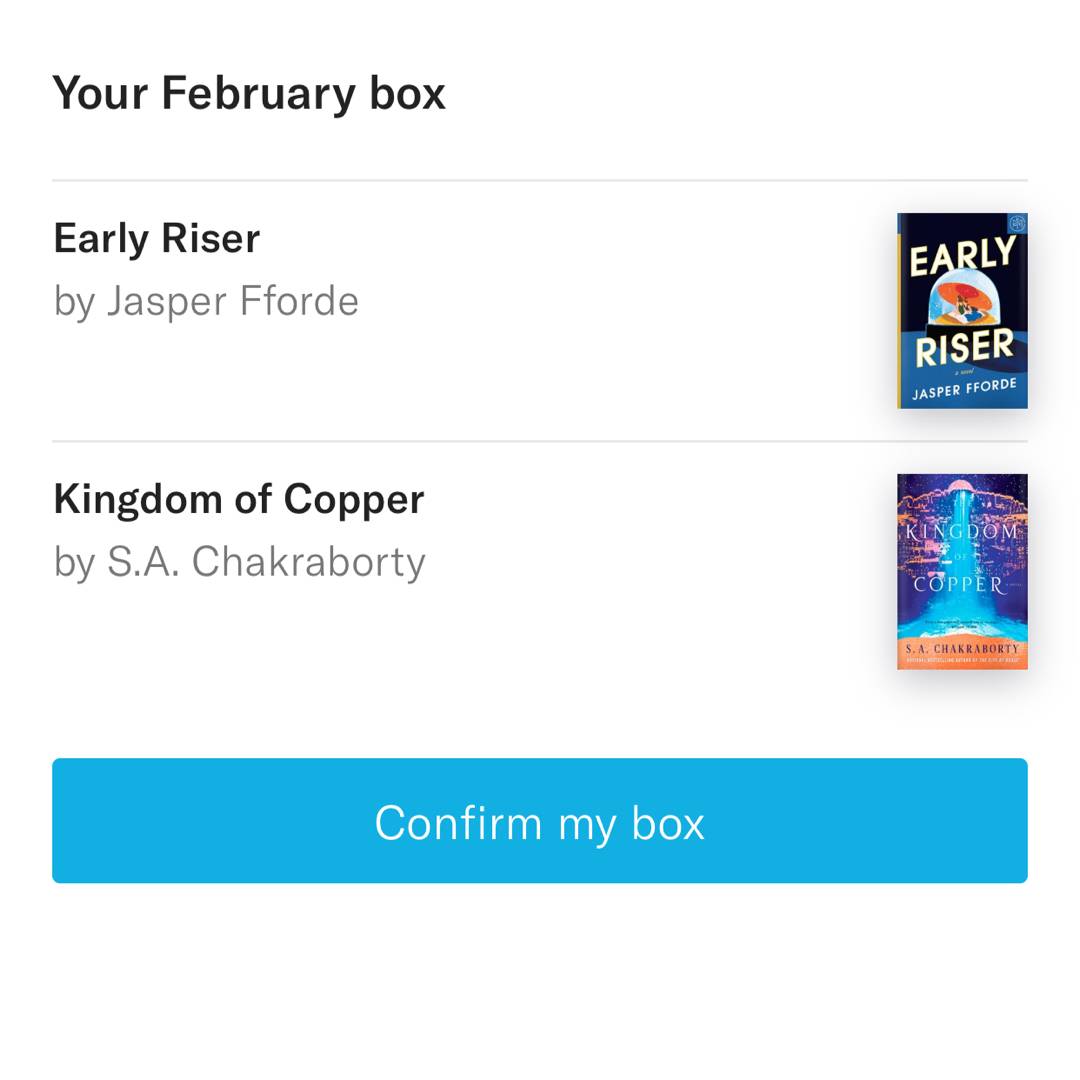1080x1080 pixels.
Task: Click the word 'February' in the heading
Action: [258, 93]
